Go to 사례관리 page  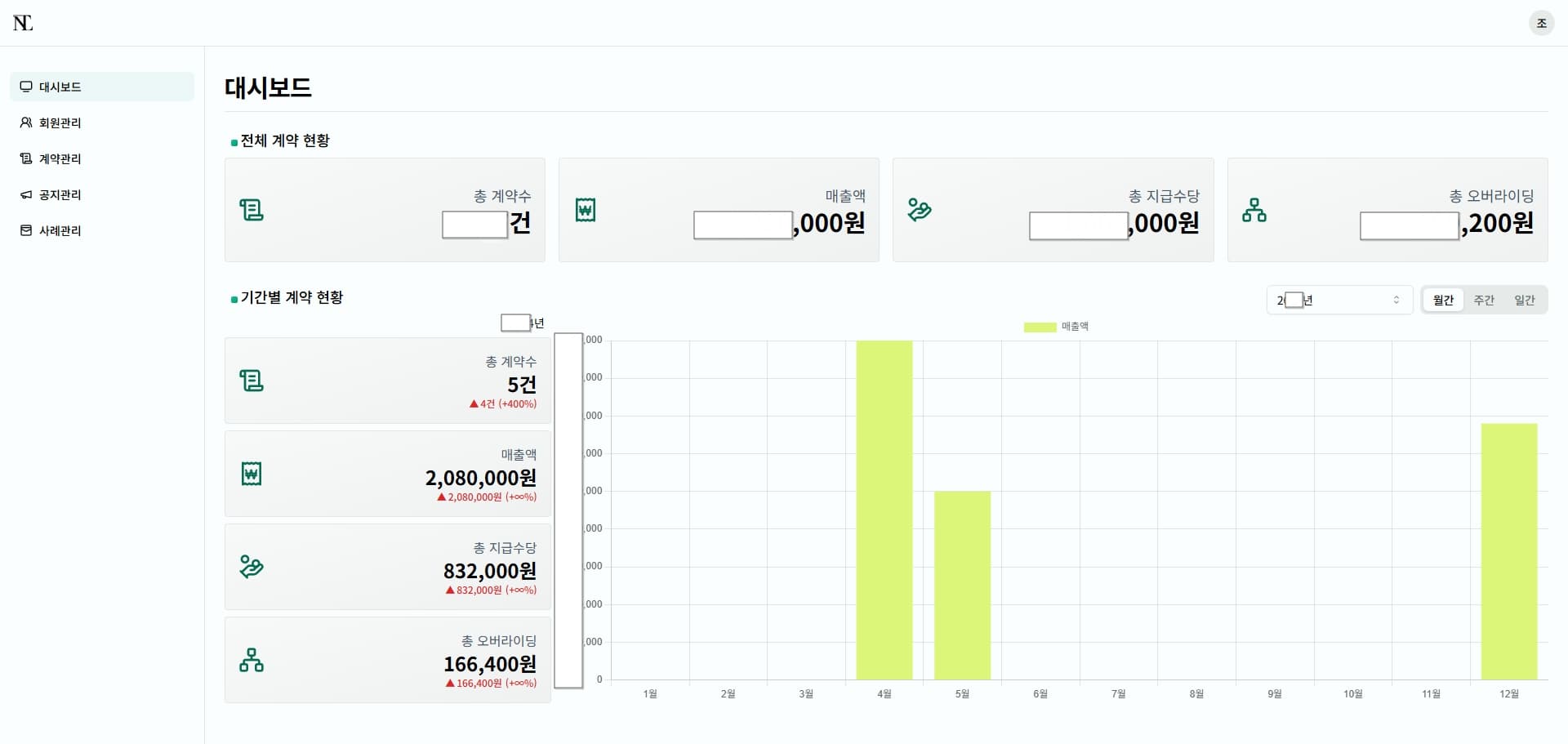pyautogui.click(x=60, y=230)
